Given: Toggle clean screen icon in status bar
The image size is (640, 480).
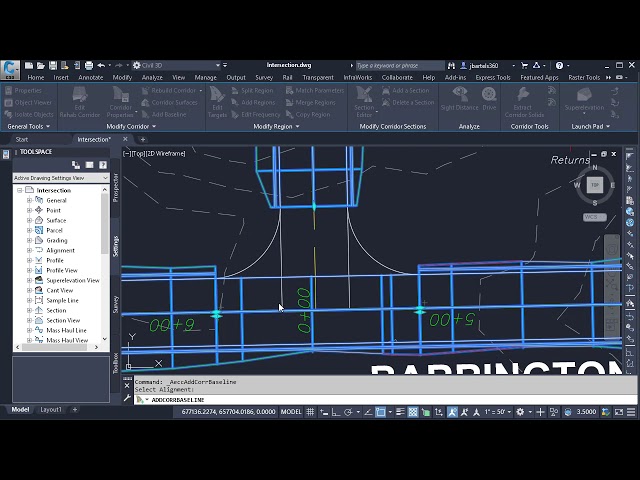Looking at the screenshot, I should point(619,412).
